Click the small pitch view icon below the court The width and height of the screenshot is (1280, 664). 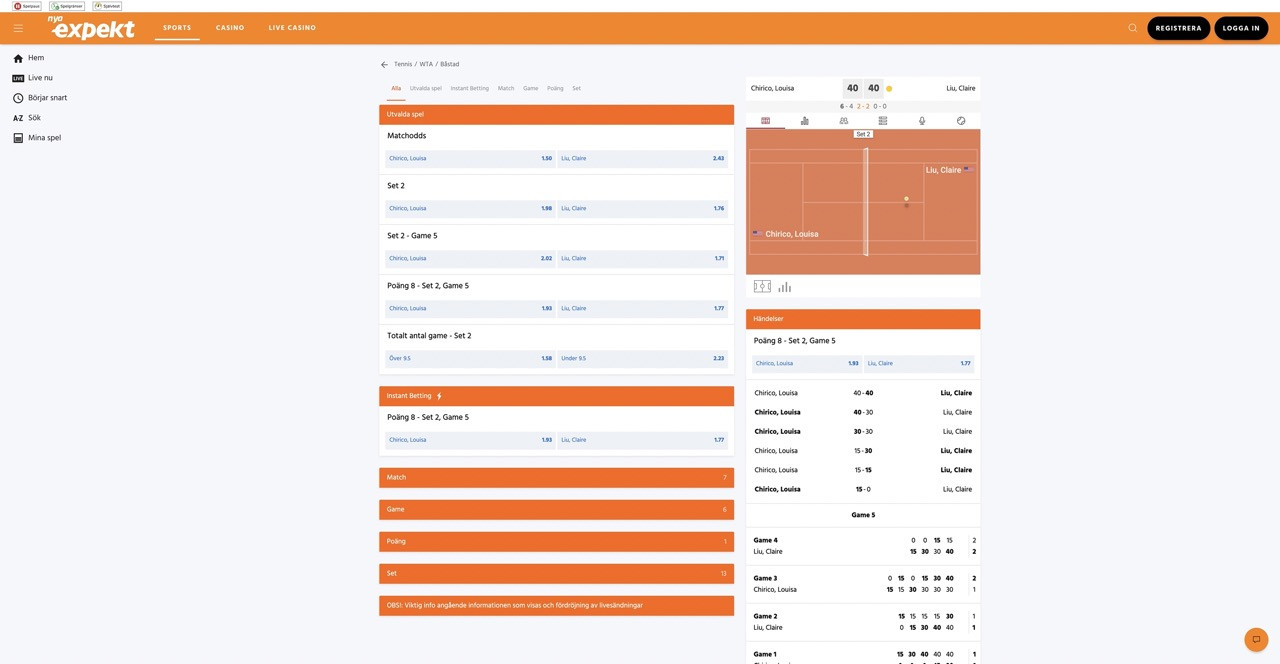pos(762,287)
